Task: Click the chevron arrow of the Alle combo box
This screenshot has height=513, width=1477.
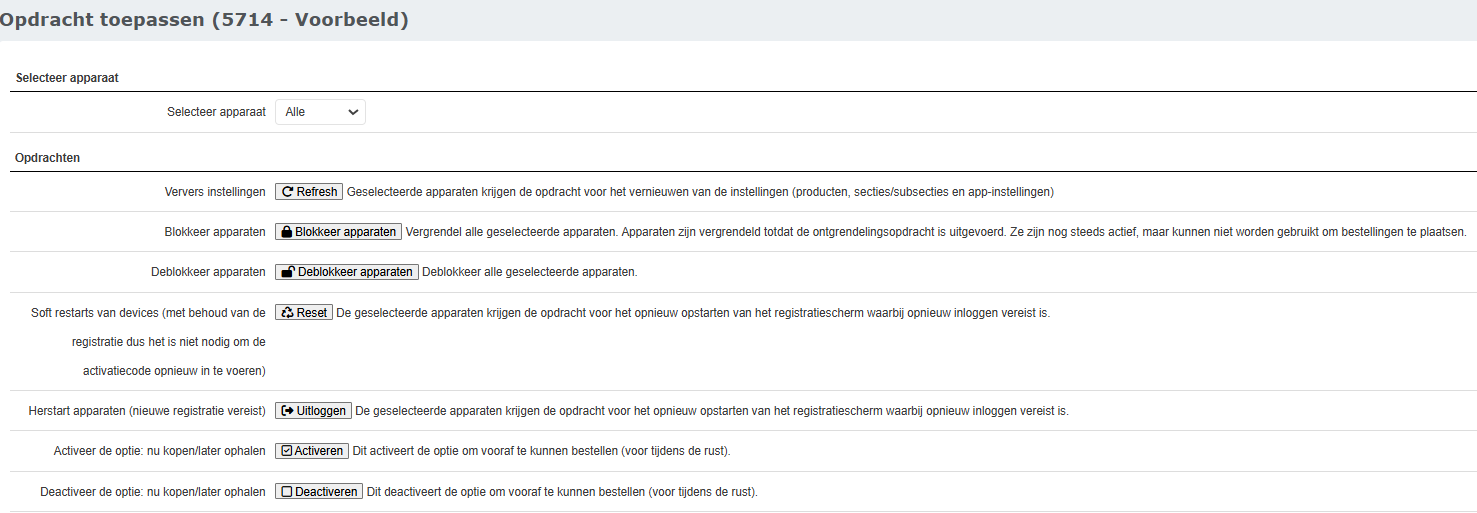Action: pos(352,112)
